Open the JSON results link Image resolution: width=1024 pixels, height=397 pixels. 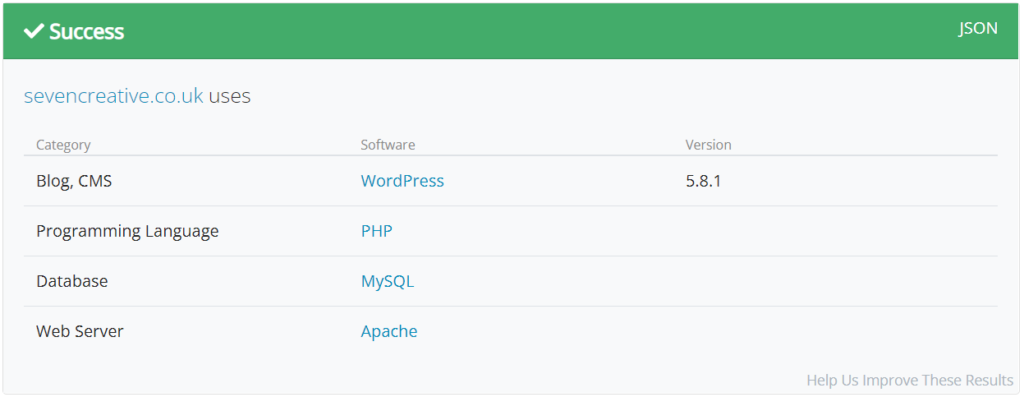[978, 29]
